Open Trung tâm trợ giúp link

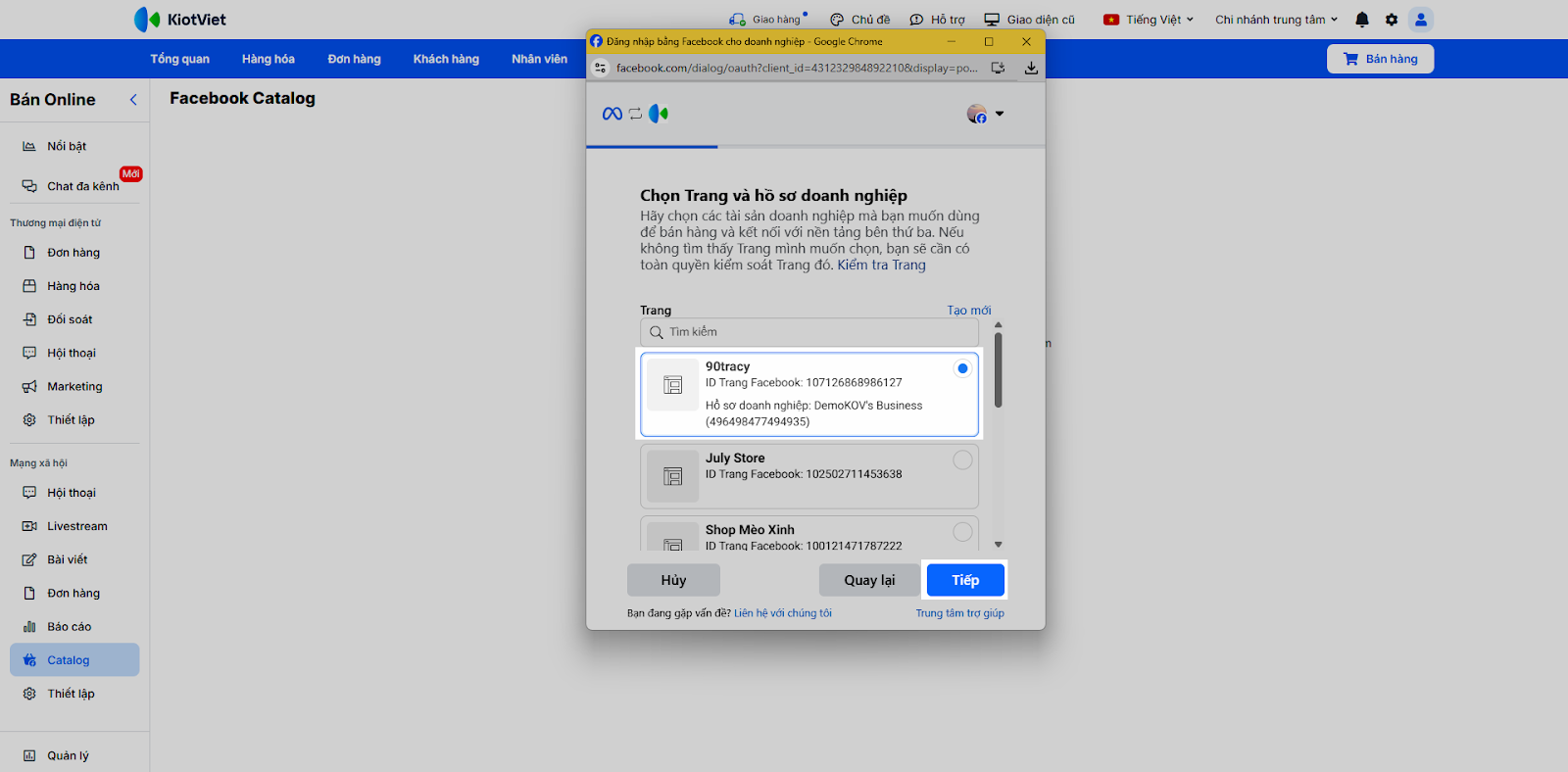click(959, 613)
